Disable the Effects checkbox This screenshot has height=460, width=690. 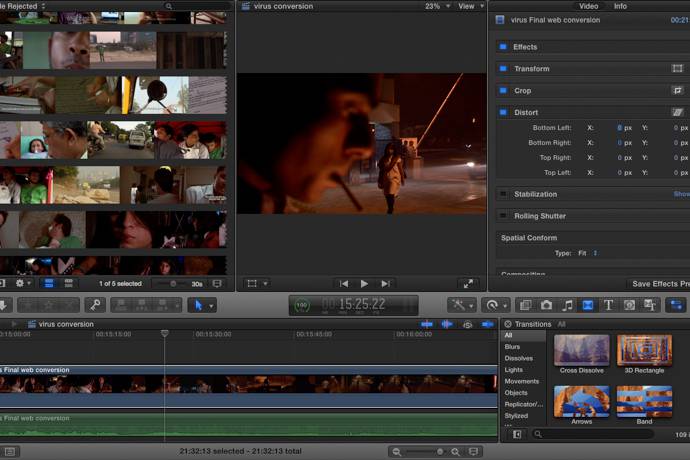[x=503, y=47]
